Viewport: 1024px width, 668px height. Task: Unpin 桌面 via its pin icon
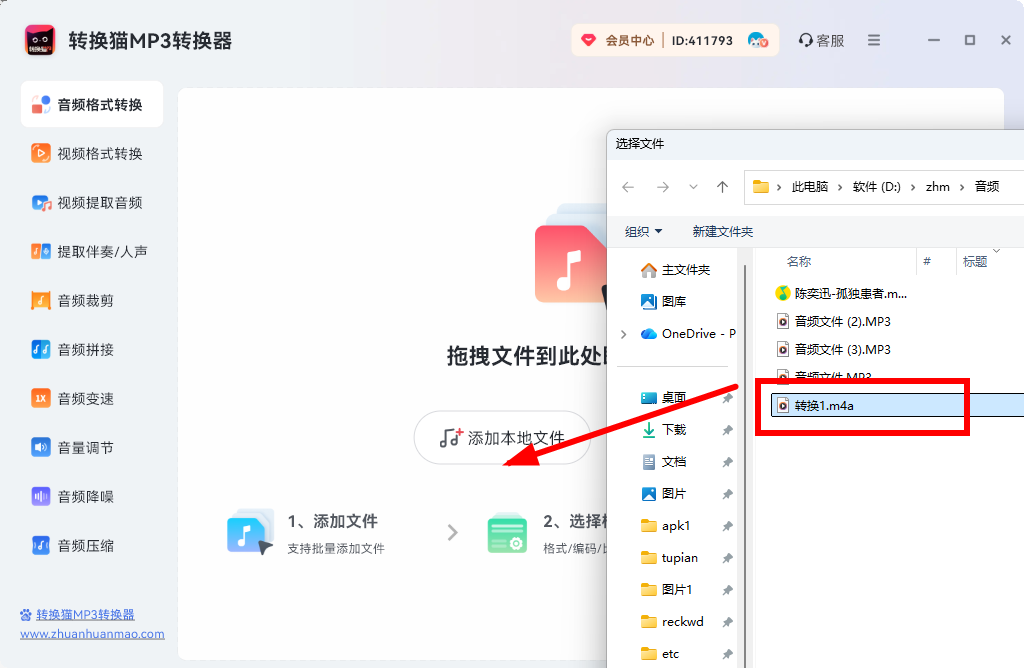click(728, 398)
